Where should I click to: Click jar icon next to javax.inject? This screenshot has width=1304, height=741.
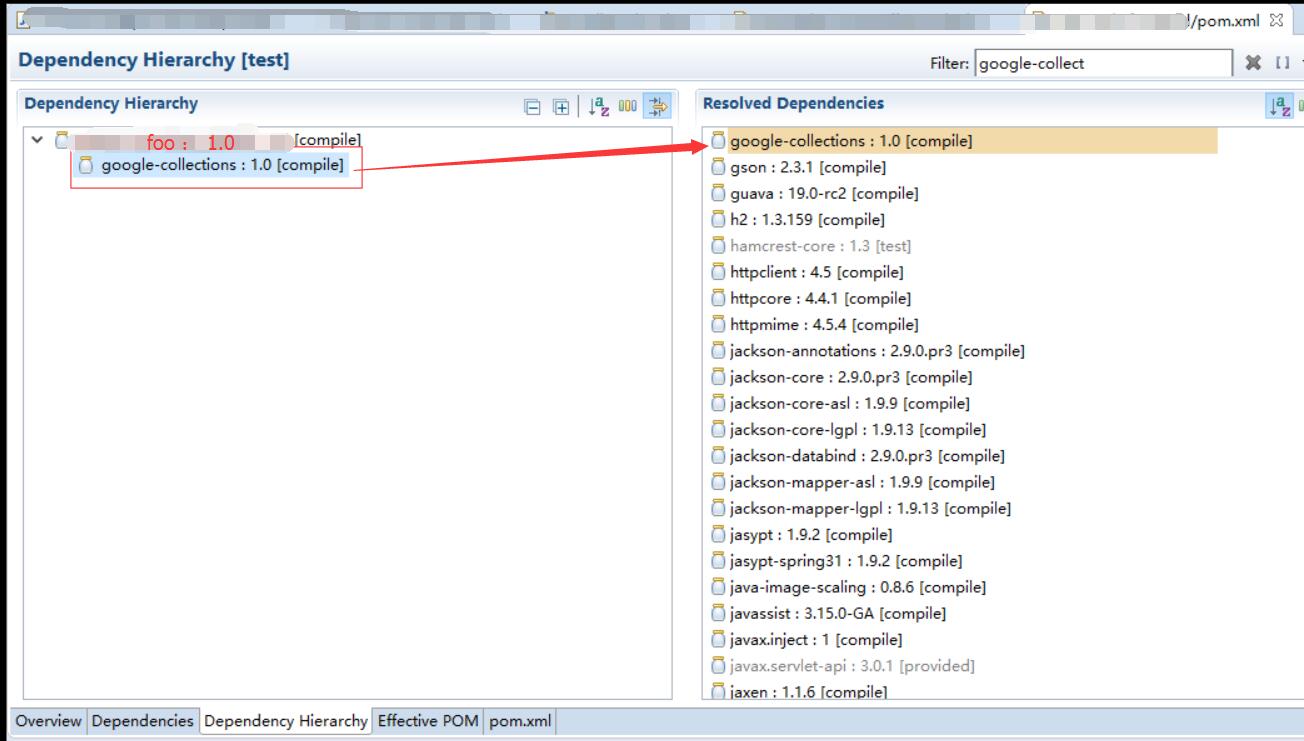pos(718,639)
